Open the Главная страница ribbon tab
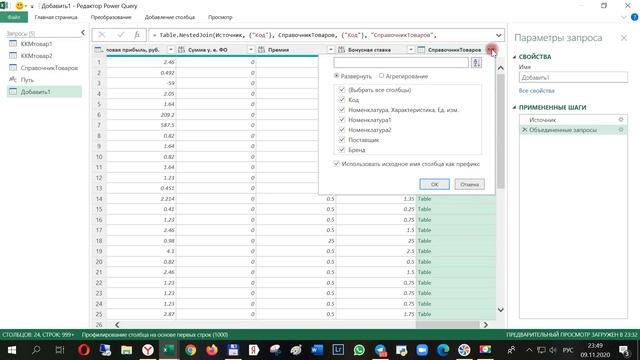Image resolution: width=640 pixels, height=360 pixels. click(56, 17)
